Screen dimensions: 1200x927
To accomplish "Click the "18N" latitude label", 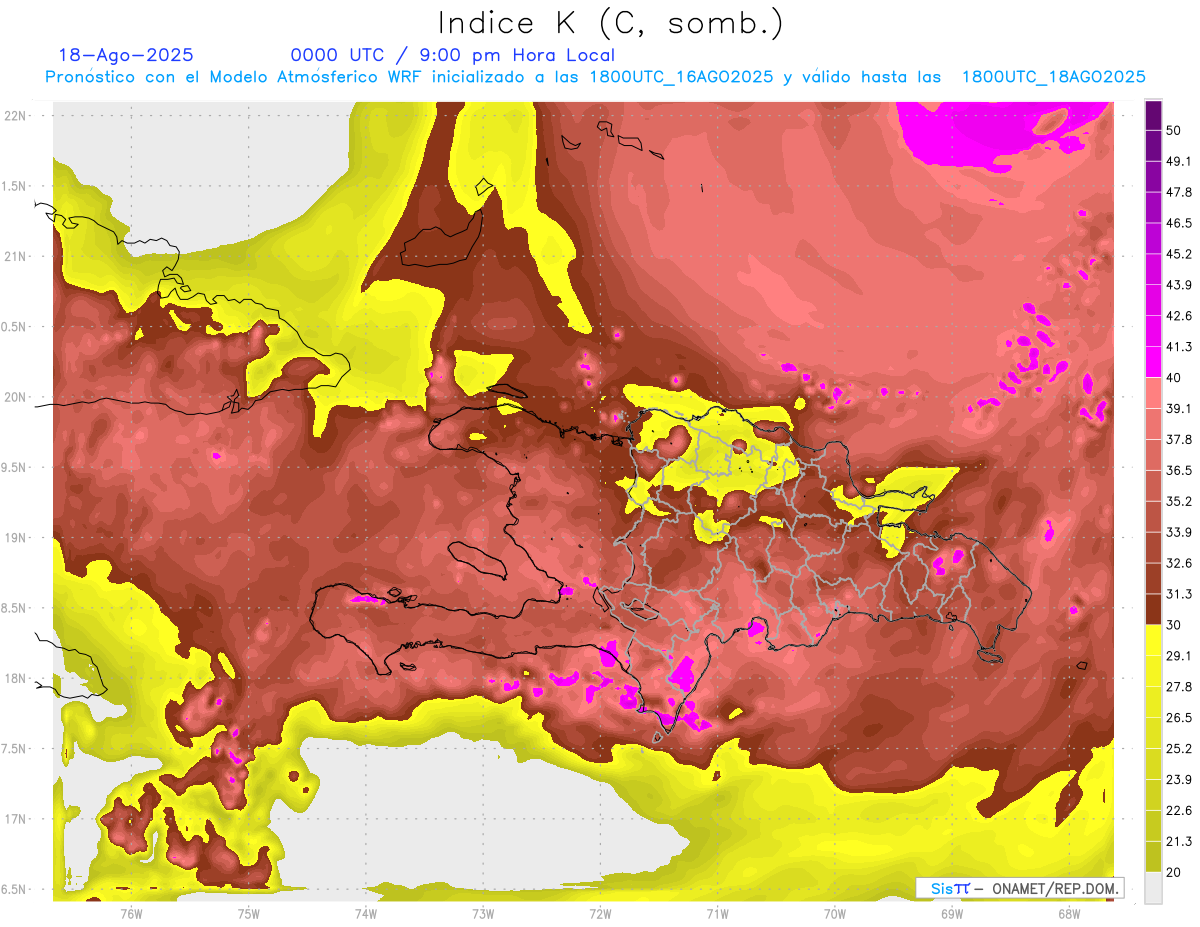I will [16, 679].
